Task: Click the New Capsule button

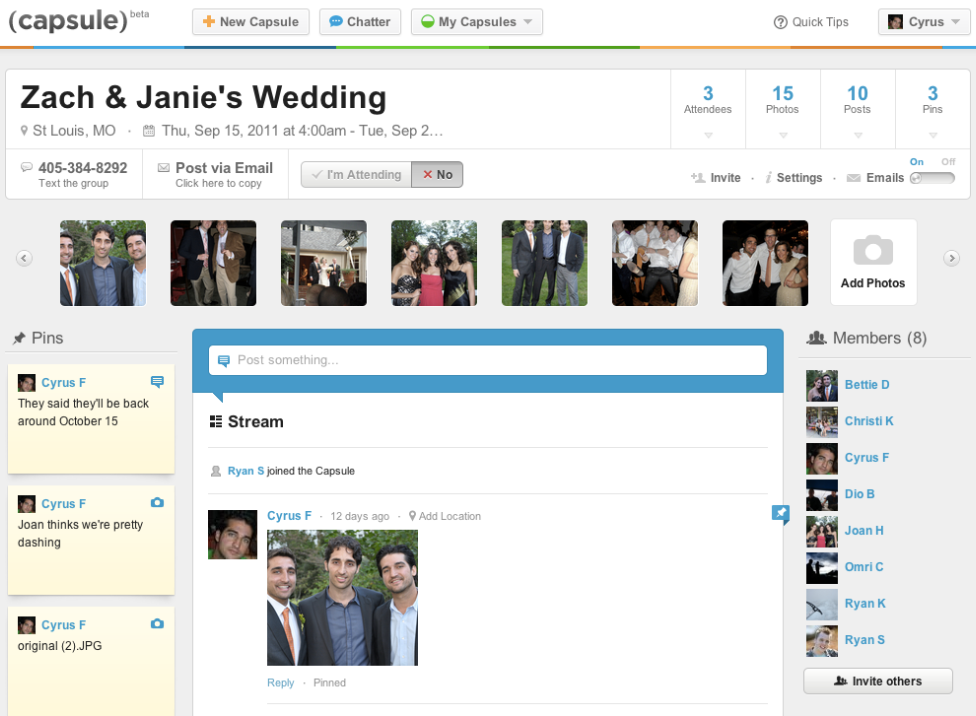Action: pyautogui.click(x=251, y=22)
